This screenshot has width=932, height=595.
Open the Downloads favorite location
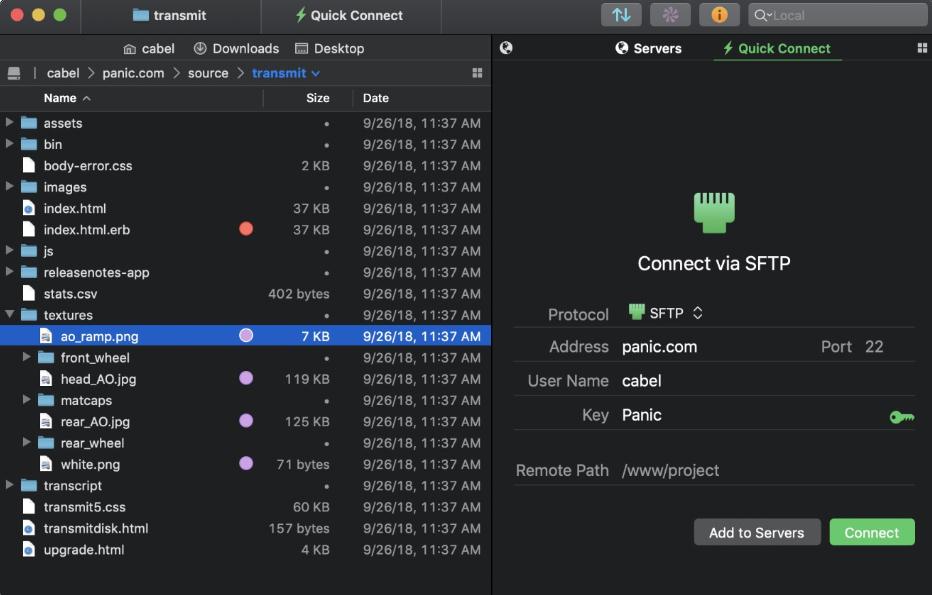click(236, 48)
